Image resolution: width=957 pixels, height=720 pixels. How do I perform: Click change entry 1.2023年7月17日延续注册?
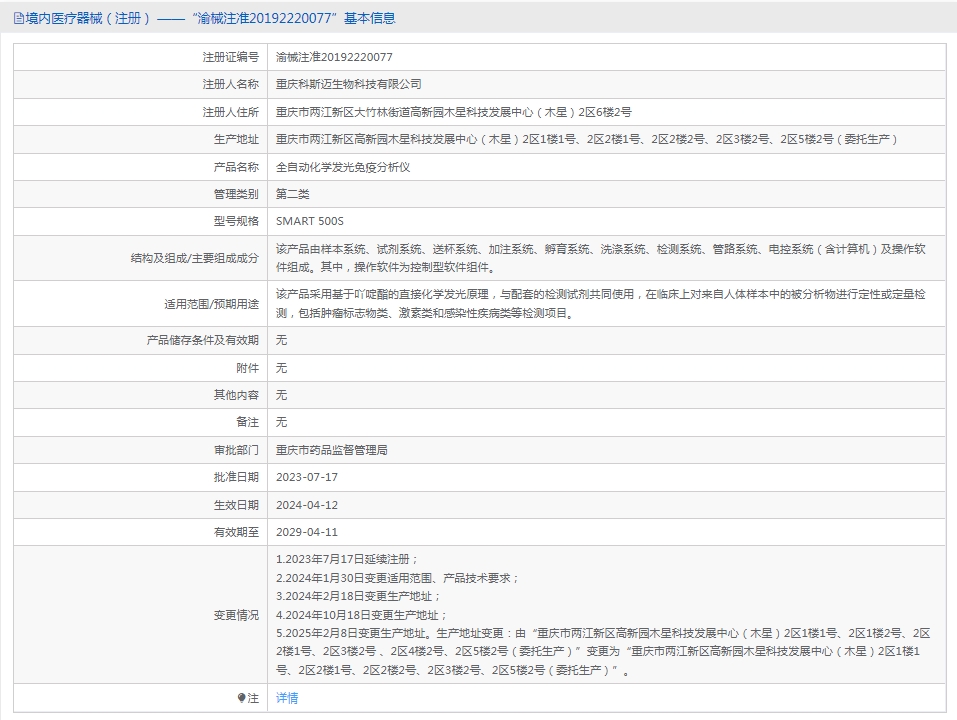click(347, 559)
